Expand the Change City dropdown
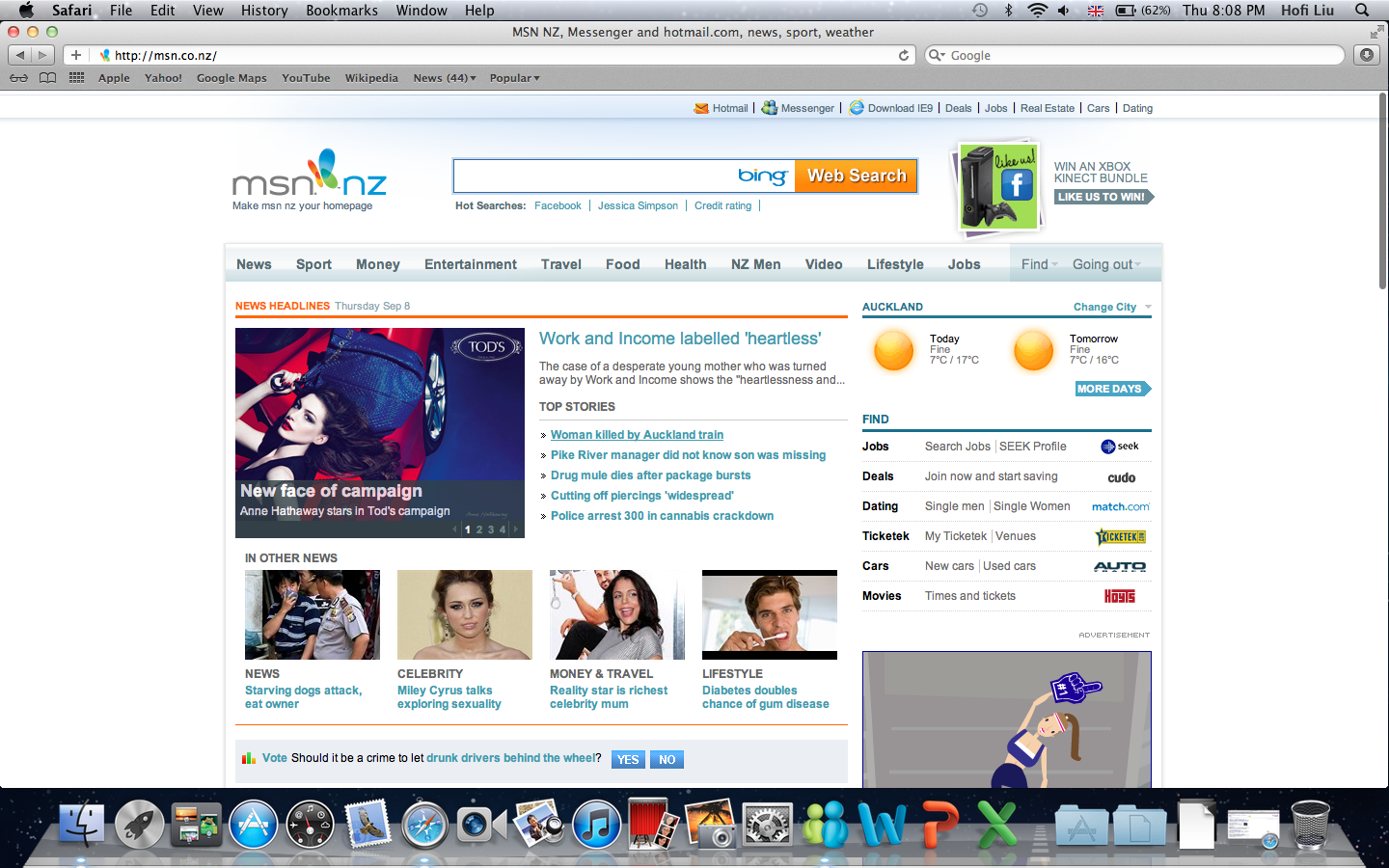The image size is (1389, 868). (1112, 307)
